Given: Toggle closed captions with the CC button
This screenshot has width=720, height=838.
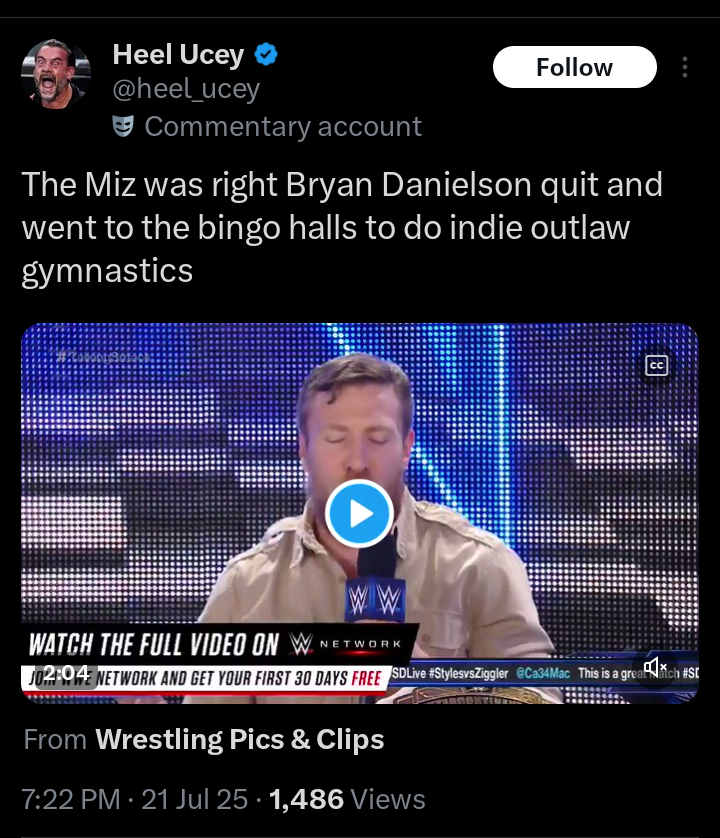Looking at the screenshot, I should click(x=656, y=366).
